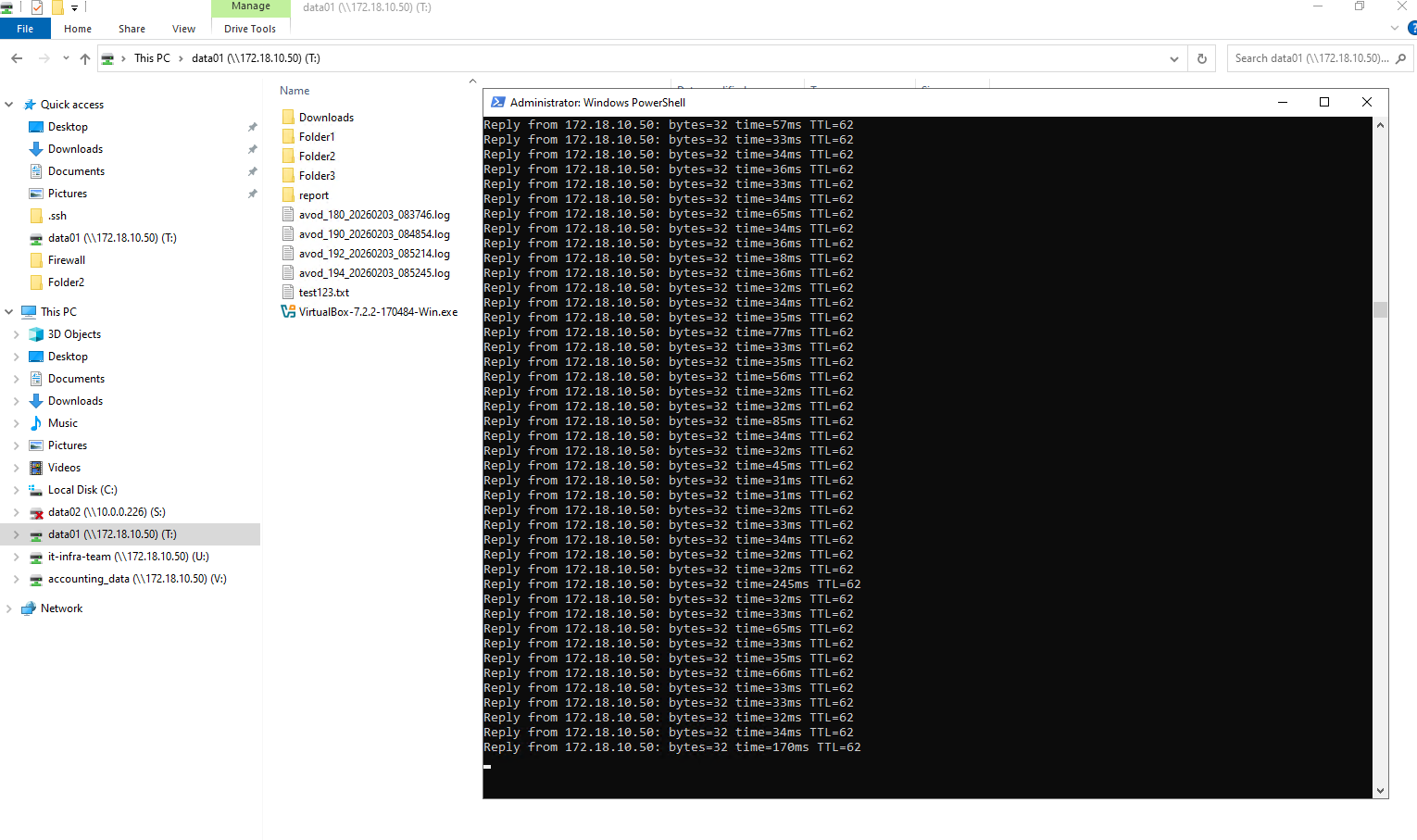
Task: Select Desktop under Quick access
Action: 68,127
